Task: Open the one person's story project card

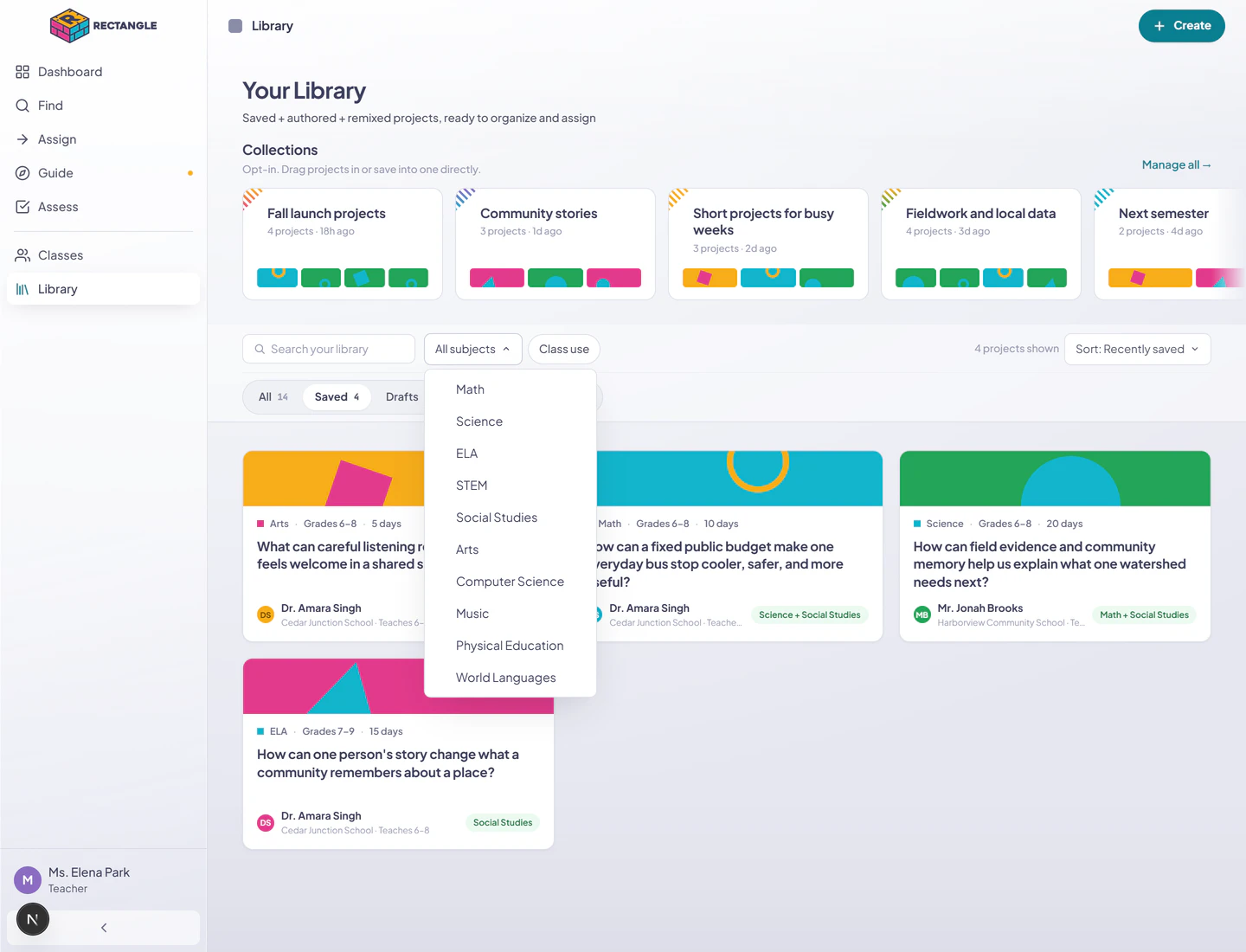Action: tap(398, 754)
